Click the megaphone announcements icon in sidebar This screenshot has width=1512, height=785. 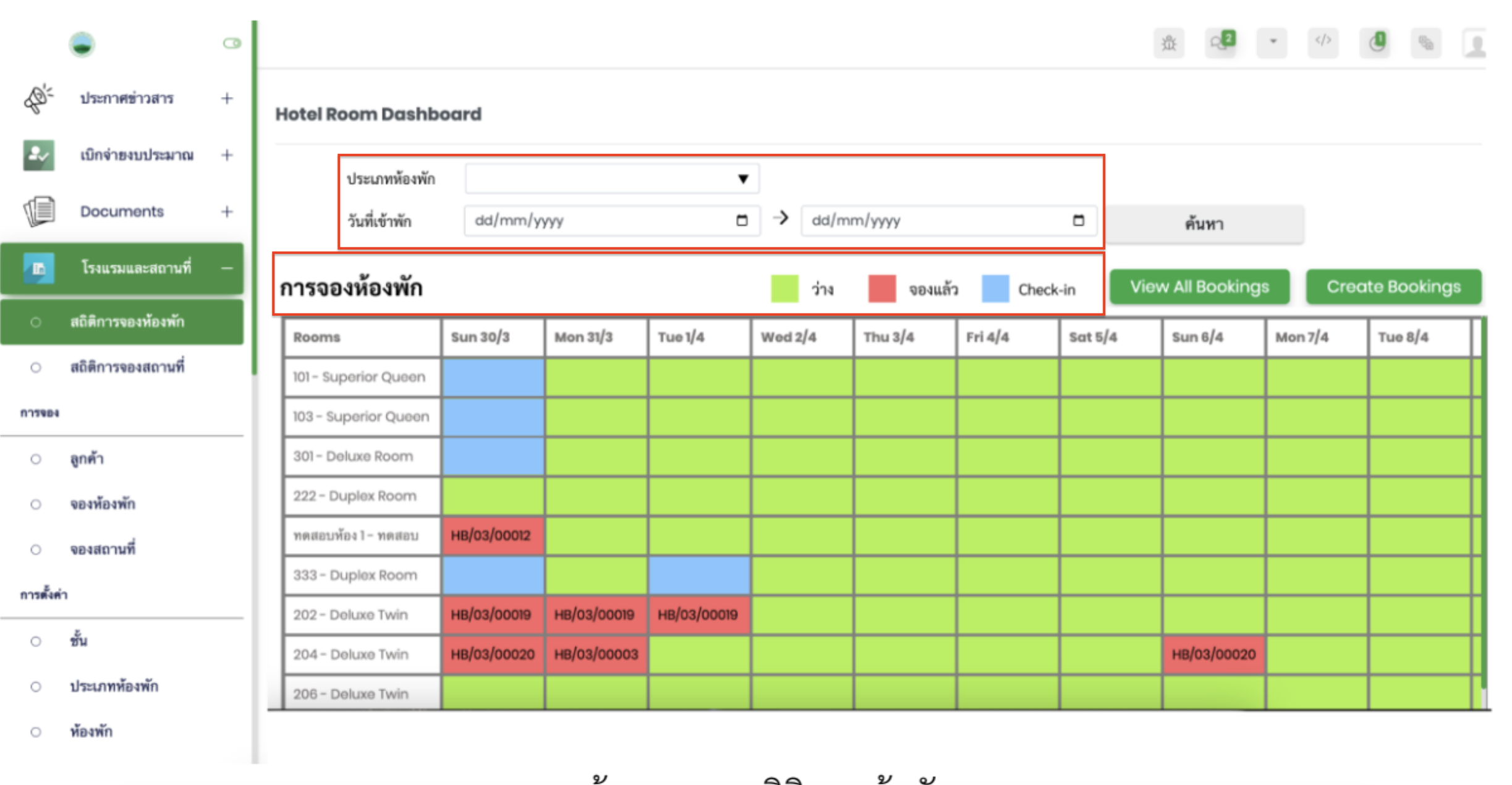(x=38, y=99)
